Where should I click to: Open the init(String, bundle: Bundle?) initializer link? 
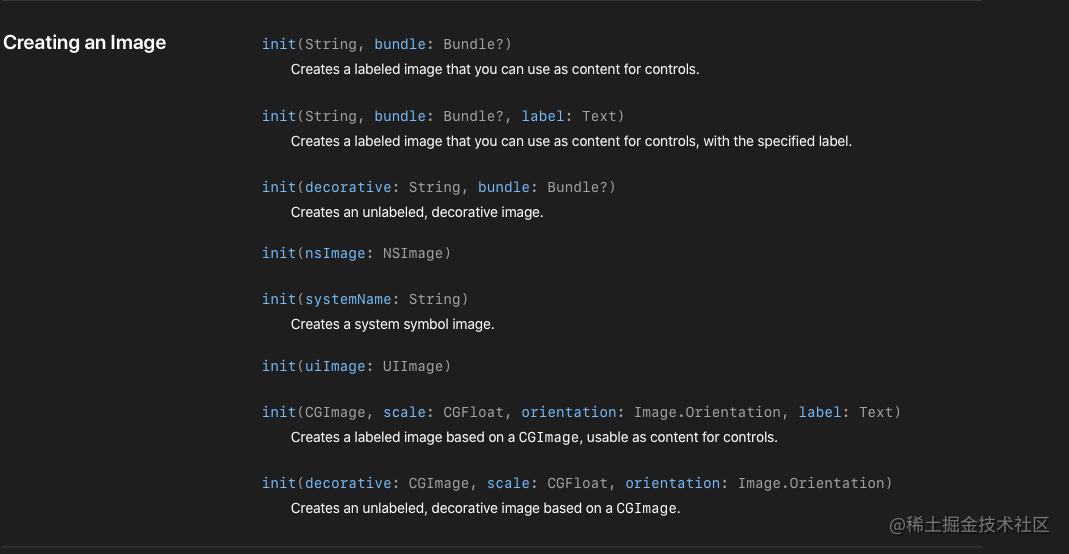pos(387,44)
